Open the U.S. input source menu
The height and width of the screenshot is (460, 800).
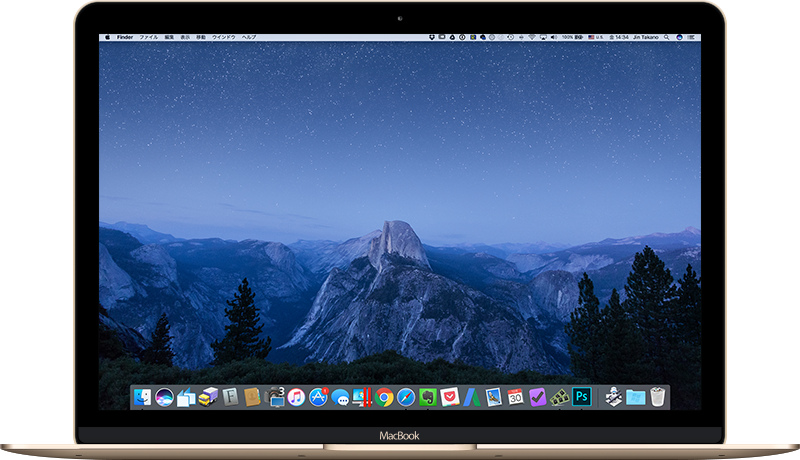tap(595, 37)
